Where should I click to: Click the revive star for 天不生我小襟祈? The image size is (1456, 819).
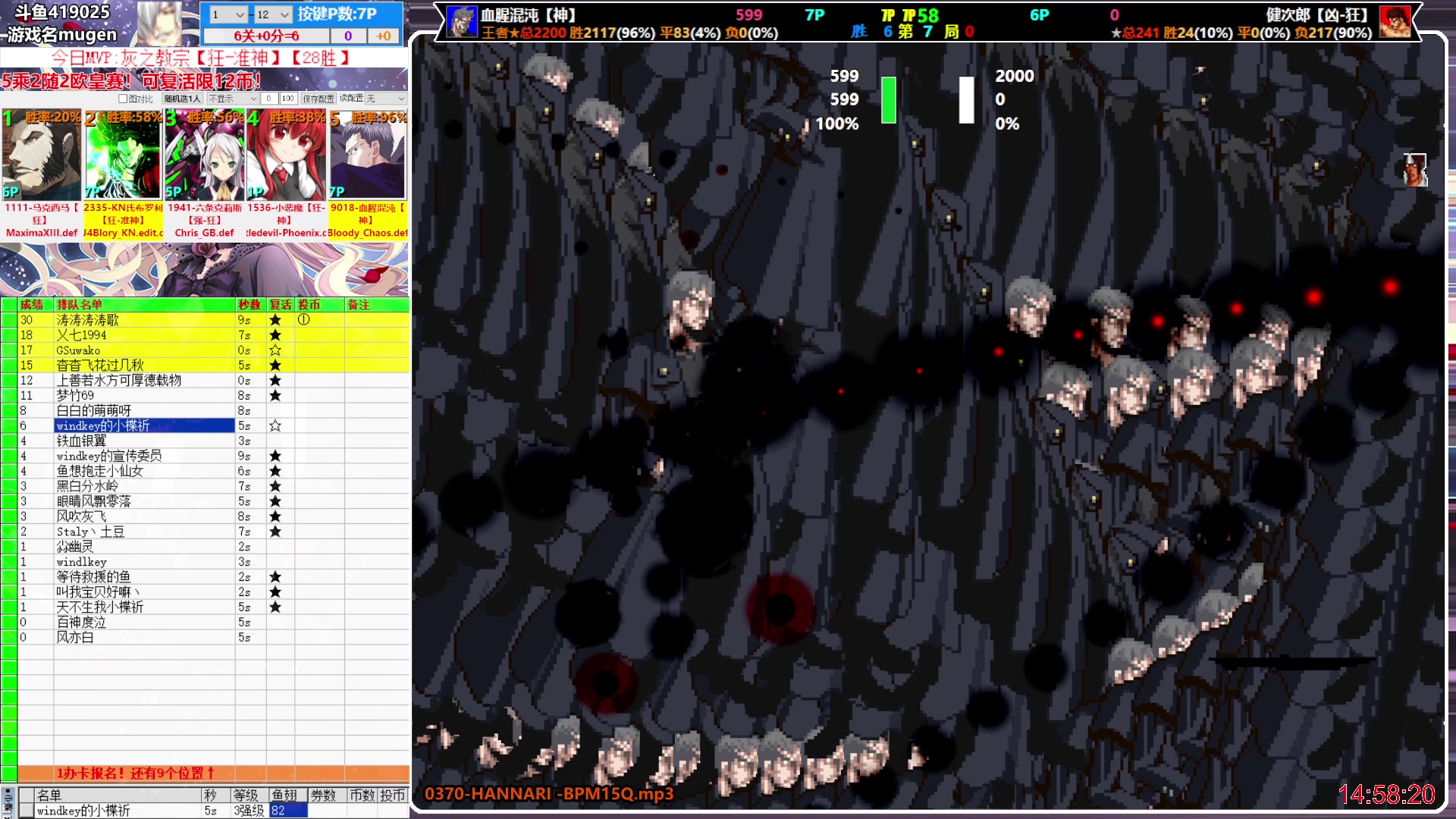coord(275,607)
